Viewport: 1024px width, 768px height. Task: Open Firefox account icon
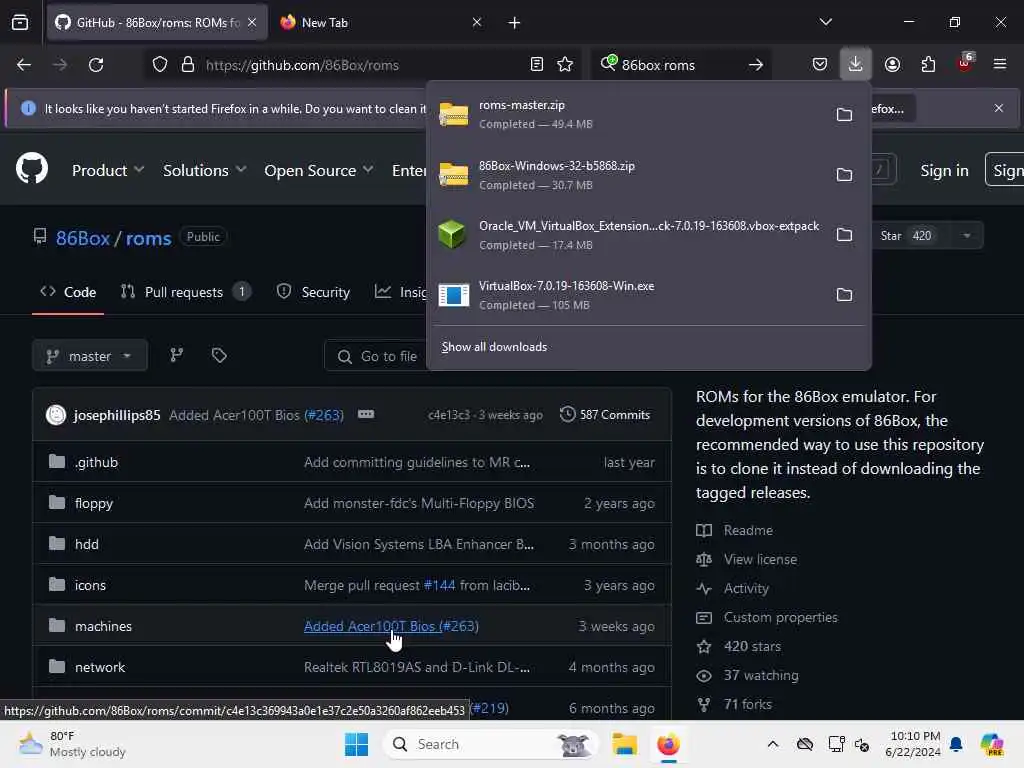[892, 65]
